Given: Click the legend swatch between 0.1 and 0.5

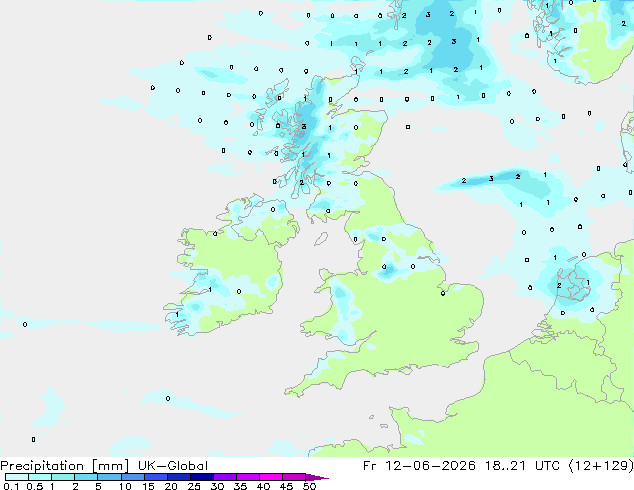Looking at the screenshot, I should [17, 477].
